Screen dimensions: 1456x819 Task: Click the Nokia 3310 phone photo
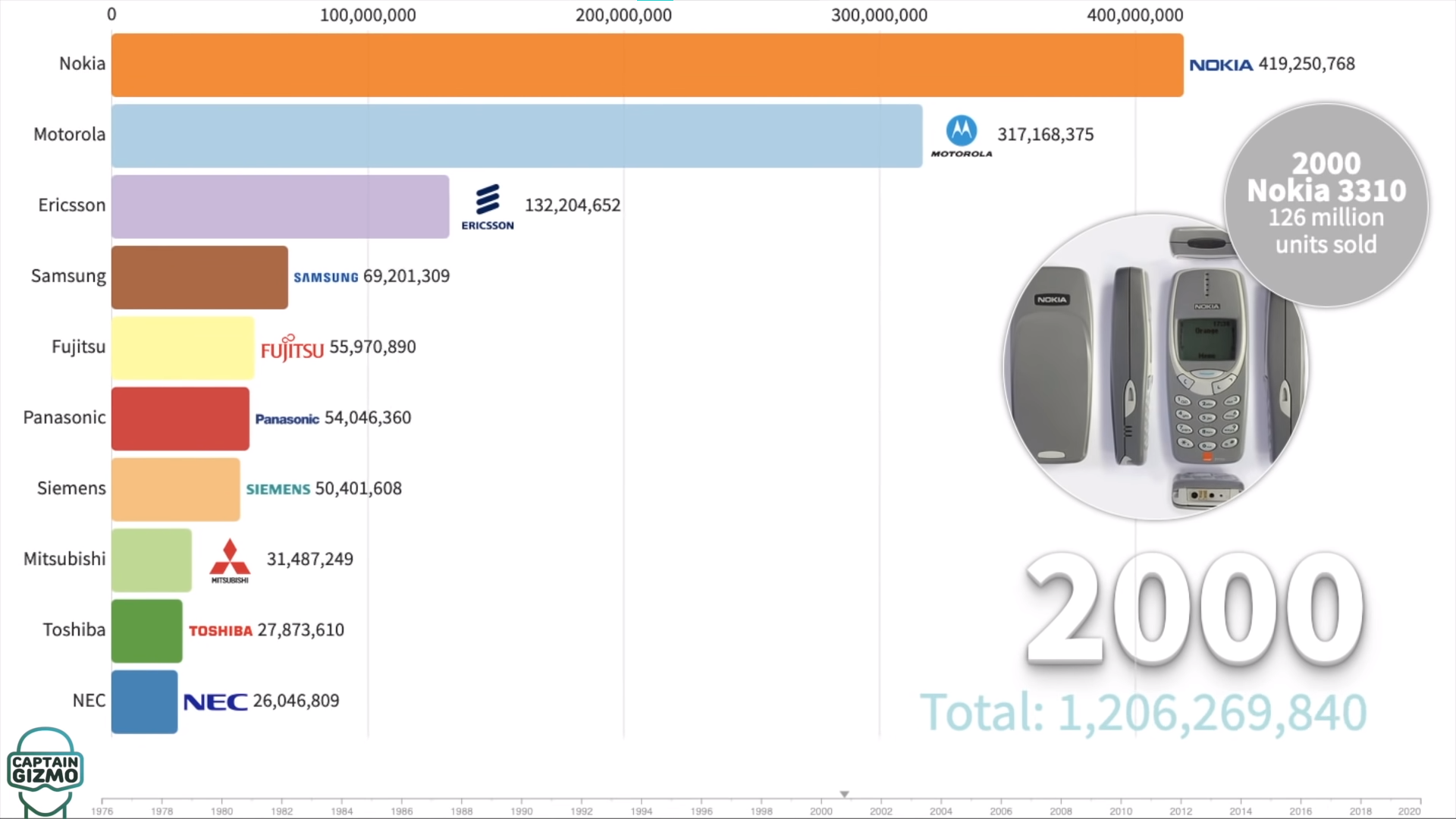pyautogui.click(x=1154, y=368)
